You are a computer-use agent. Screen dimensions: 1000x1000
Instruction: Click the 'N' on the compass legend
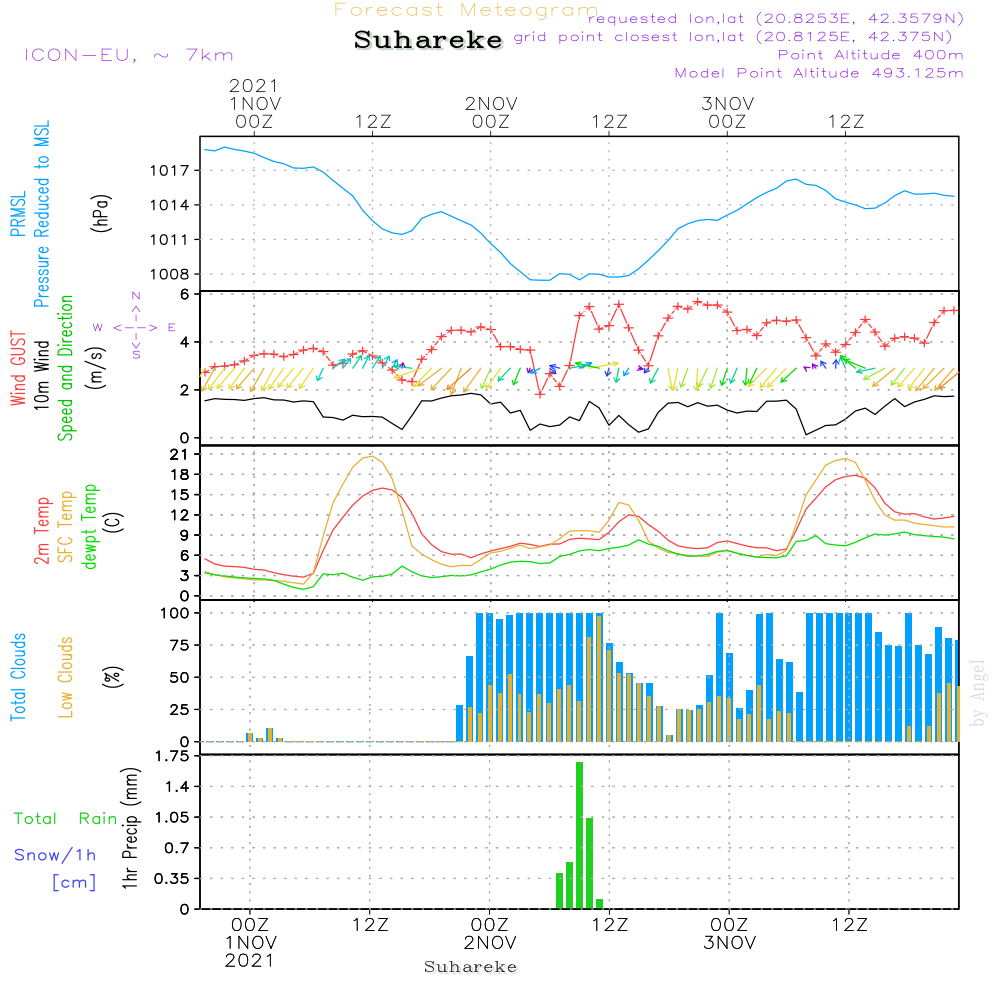(x=136, y=296)
